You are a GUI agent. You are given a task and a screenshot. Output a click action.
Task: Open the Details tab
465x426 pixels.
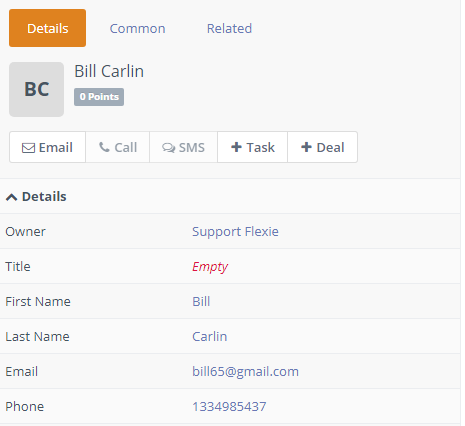pyautogui.click(x=47, y=28)
